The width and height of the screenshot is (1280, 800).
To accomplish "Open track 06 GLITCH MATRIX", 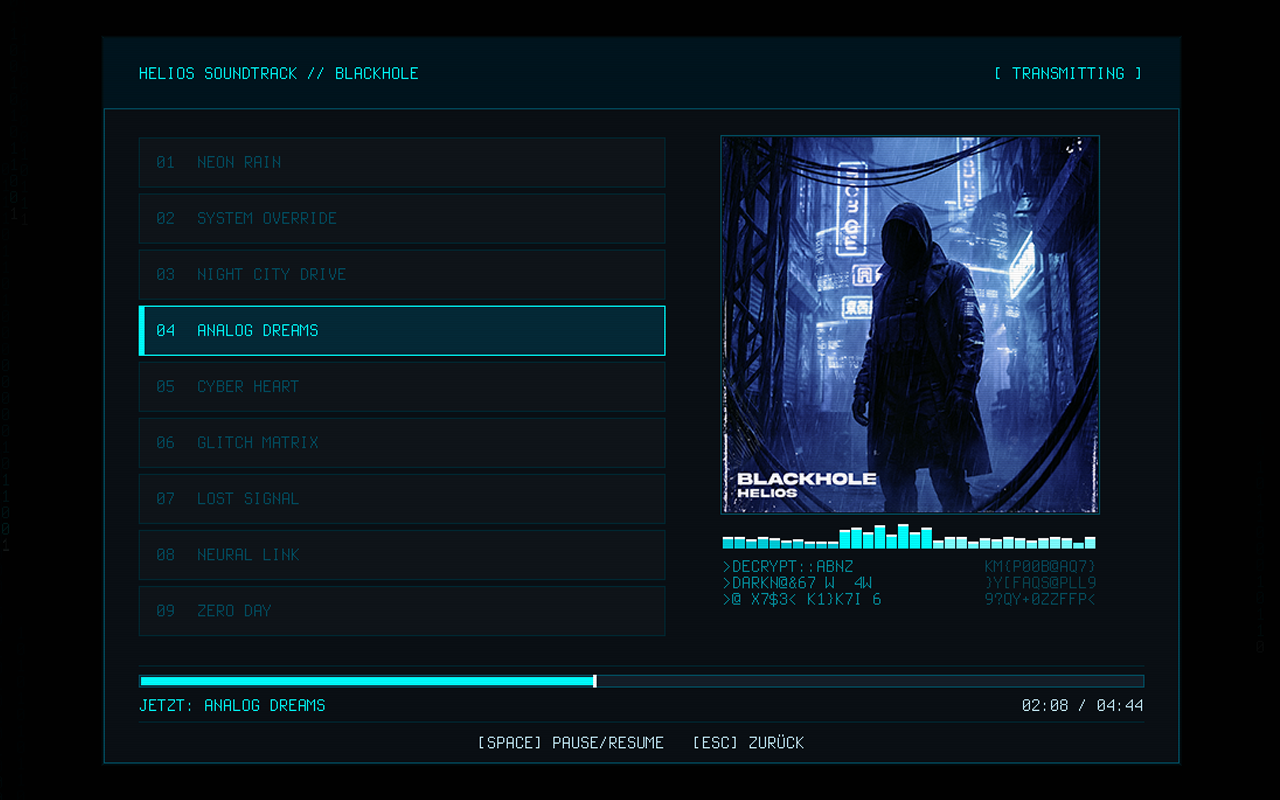I will [x=400, y=442].
